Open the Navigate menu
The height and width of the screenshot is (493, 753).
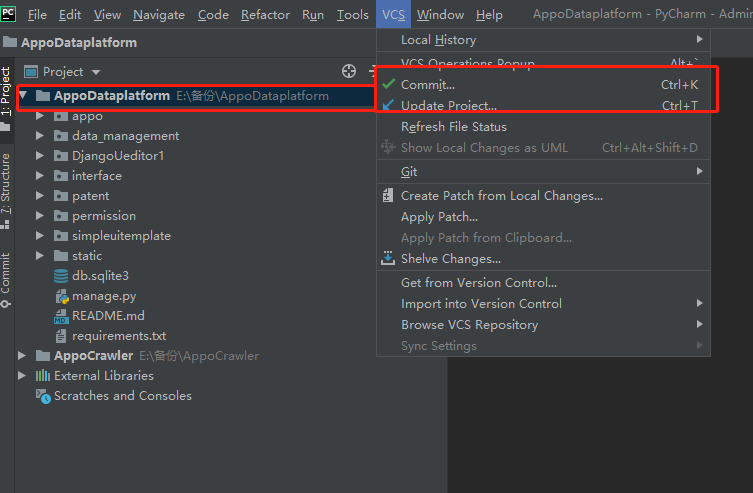pyautogui.click(x=159, y=15)
